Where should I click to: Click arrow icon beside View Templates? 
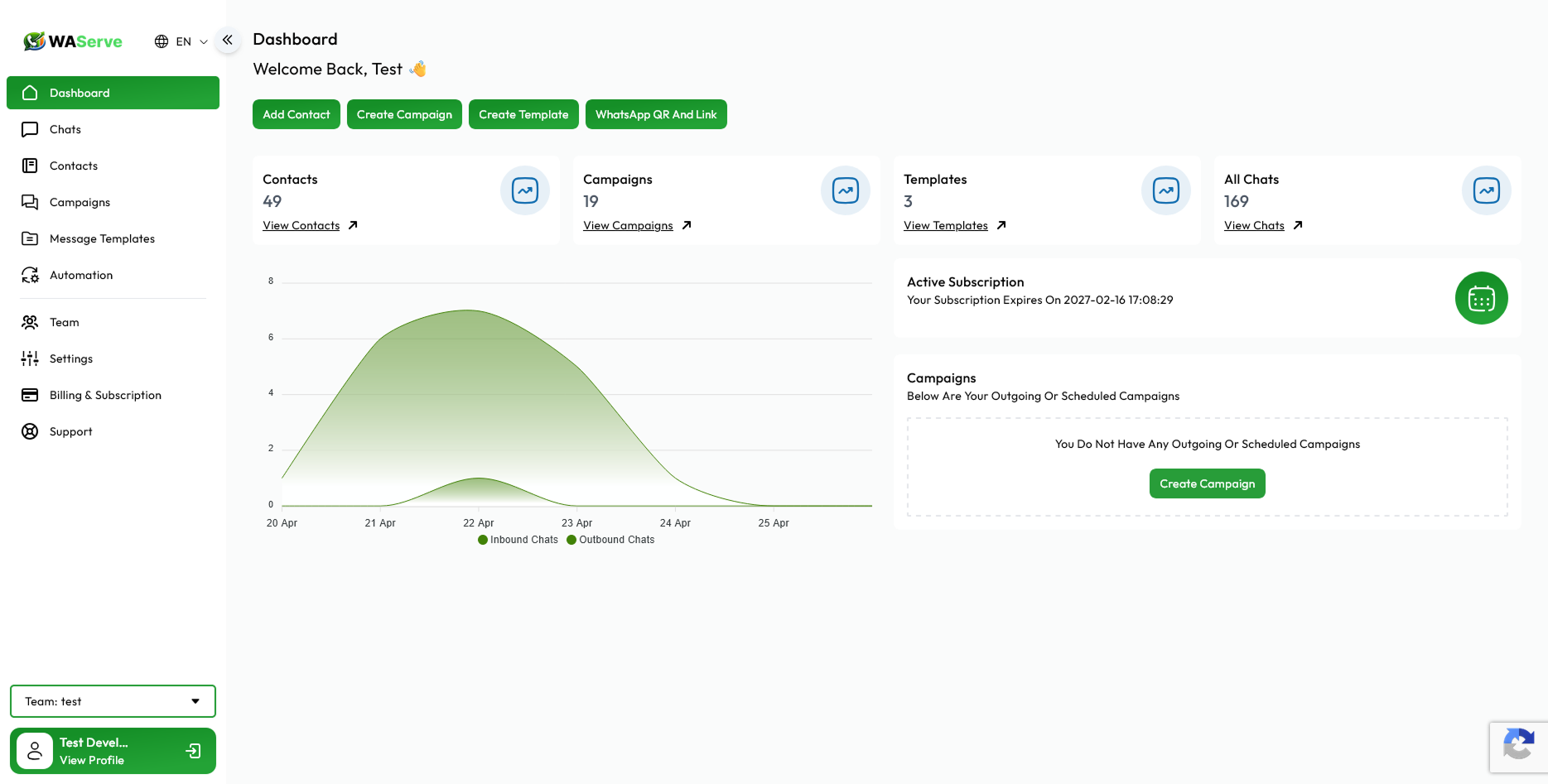(1001, 225)
